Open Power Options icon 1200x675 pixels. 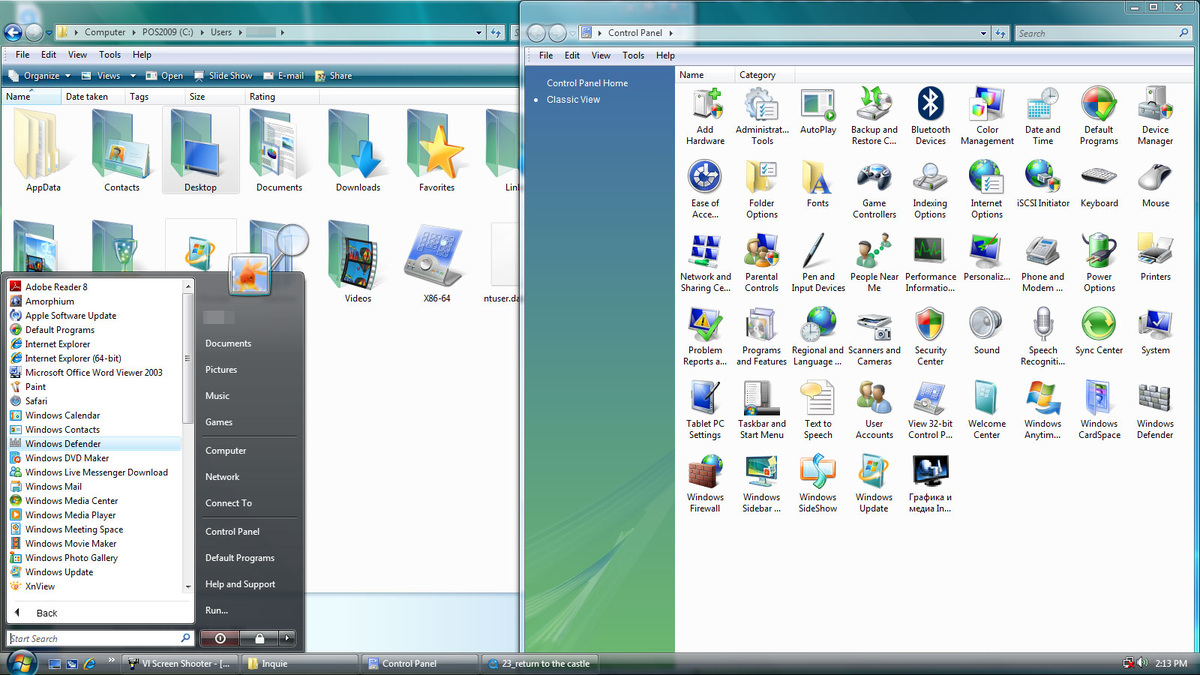1099,263
